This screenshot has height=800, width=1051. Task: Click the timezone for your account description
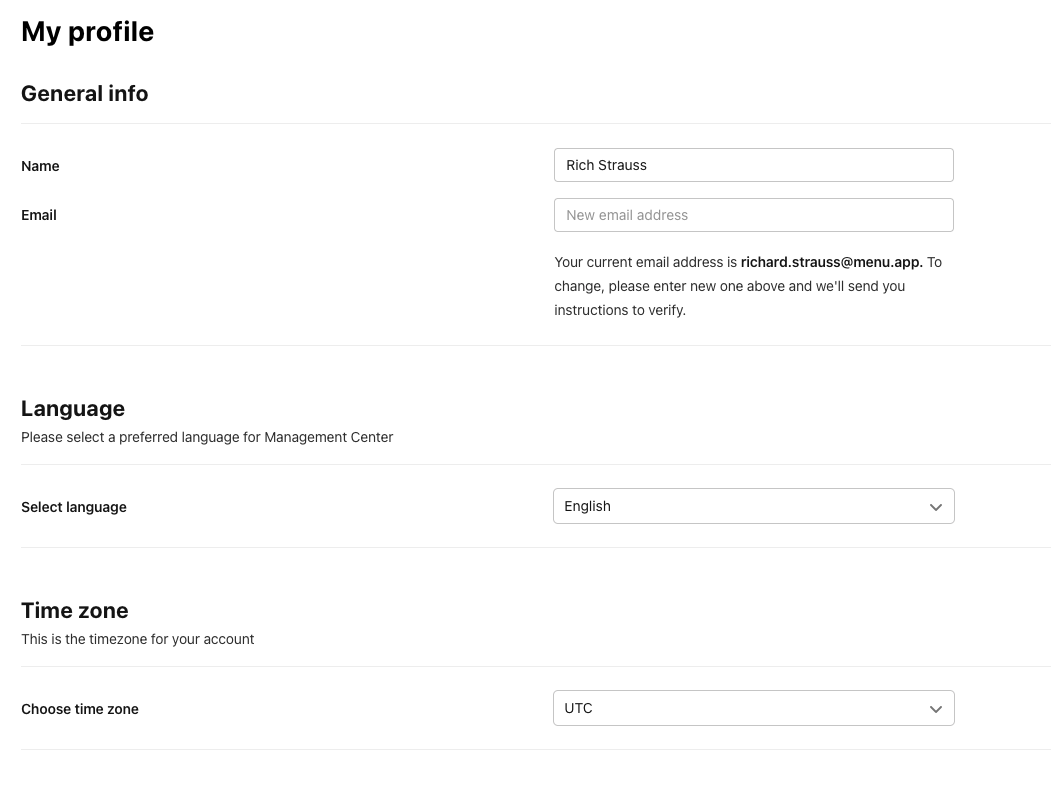[x=137, y=639]
